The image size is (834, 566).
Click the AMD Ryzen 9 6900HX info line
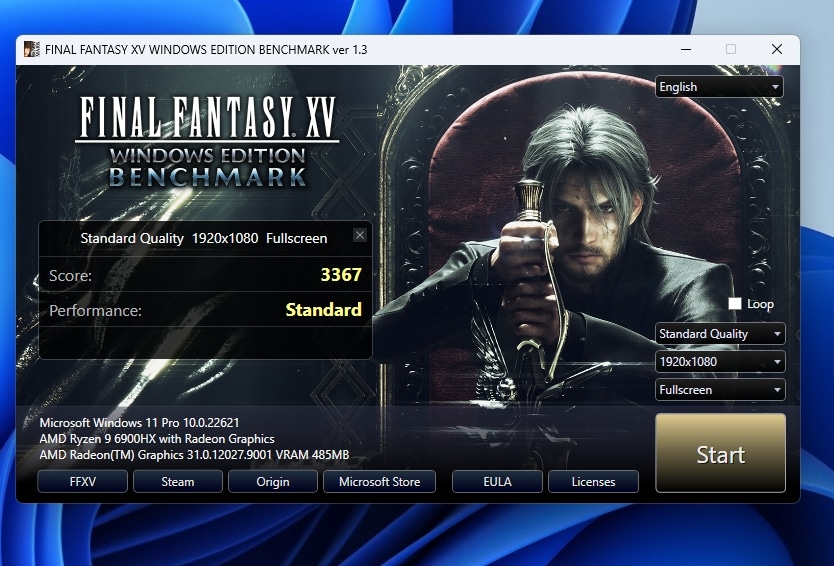click(x=157, y=439)
